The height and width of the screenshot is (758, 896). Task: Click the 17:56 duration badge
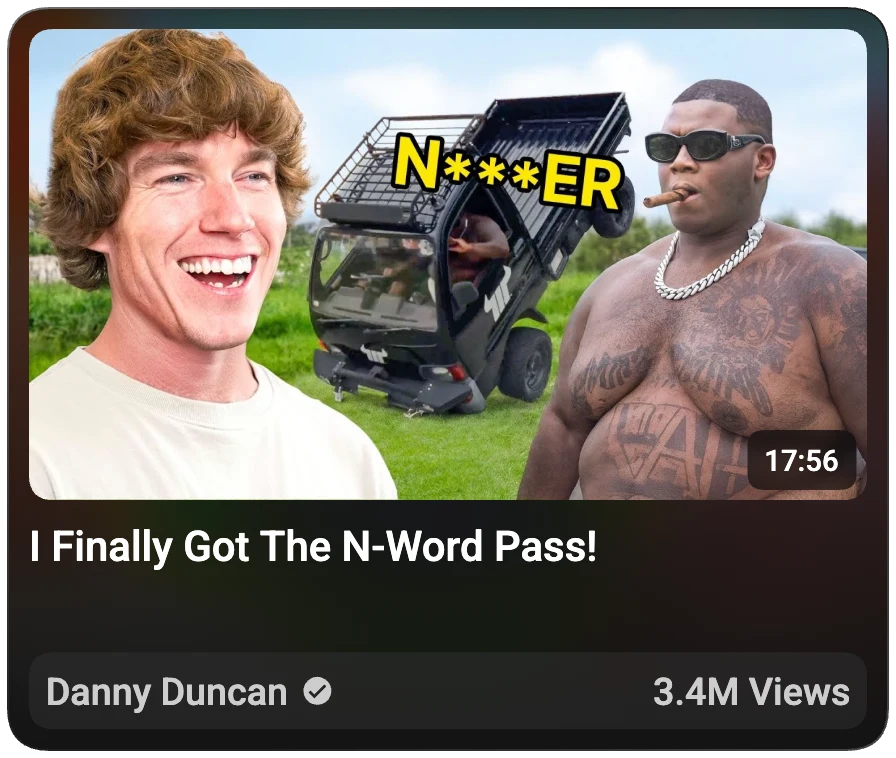802,461
